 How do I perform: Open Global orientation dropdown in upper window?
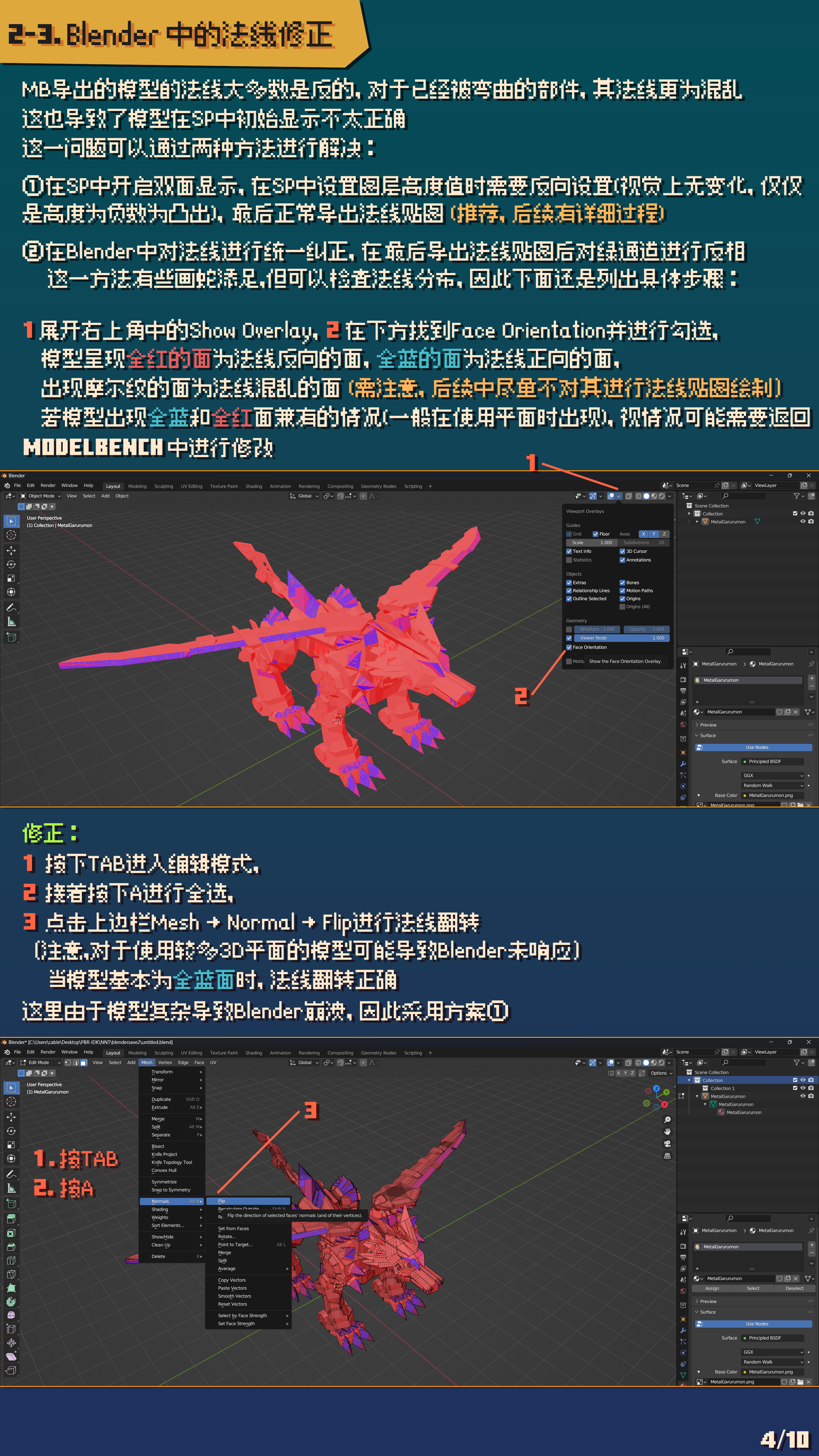coord(304,496)
